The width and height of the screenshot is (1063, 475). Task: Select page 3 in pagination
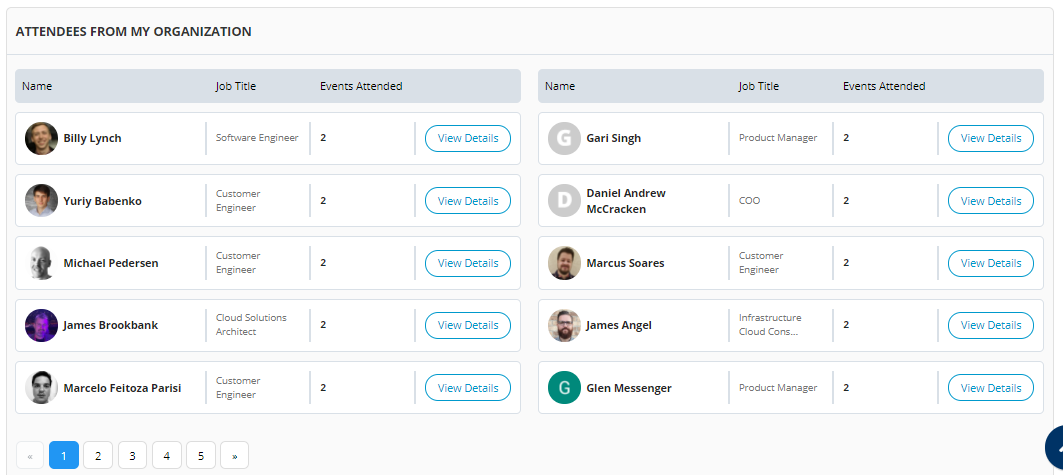click(x=132, y=455)
